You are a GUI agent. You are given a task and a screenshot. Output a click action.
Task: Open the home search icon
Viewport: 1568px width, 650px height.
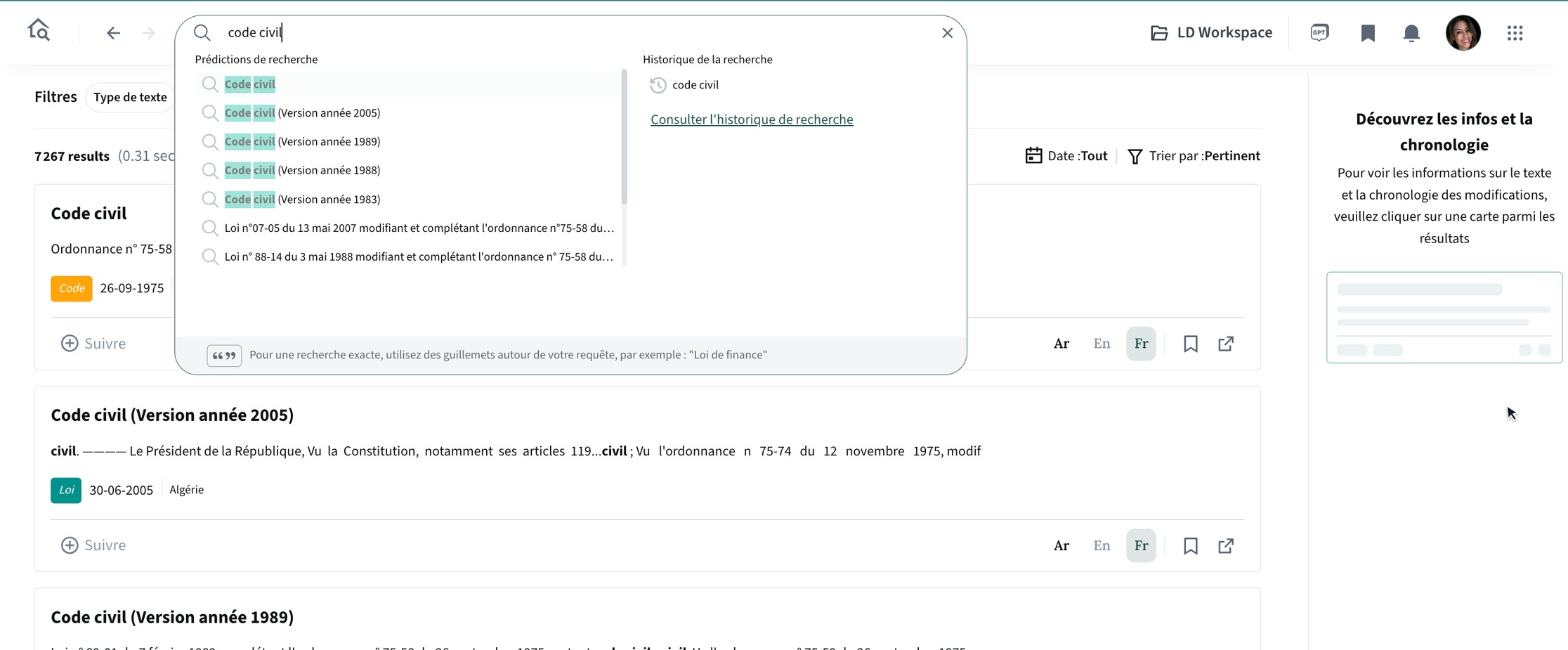(x=39, y=30)
